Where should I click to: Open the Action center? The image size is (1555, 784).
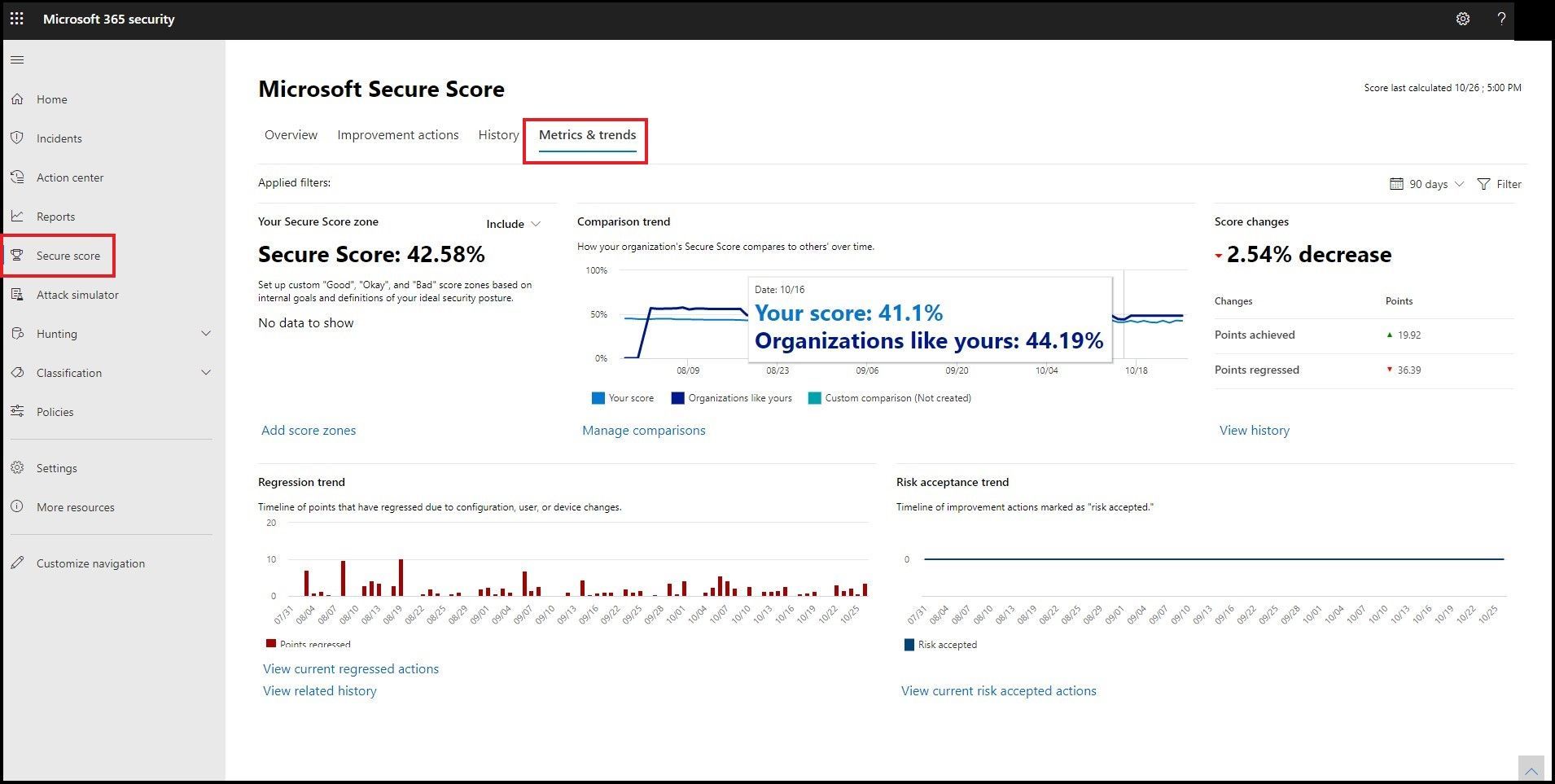coord(69,177)
